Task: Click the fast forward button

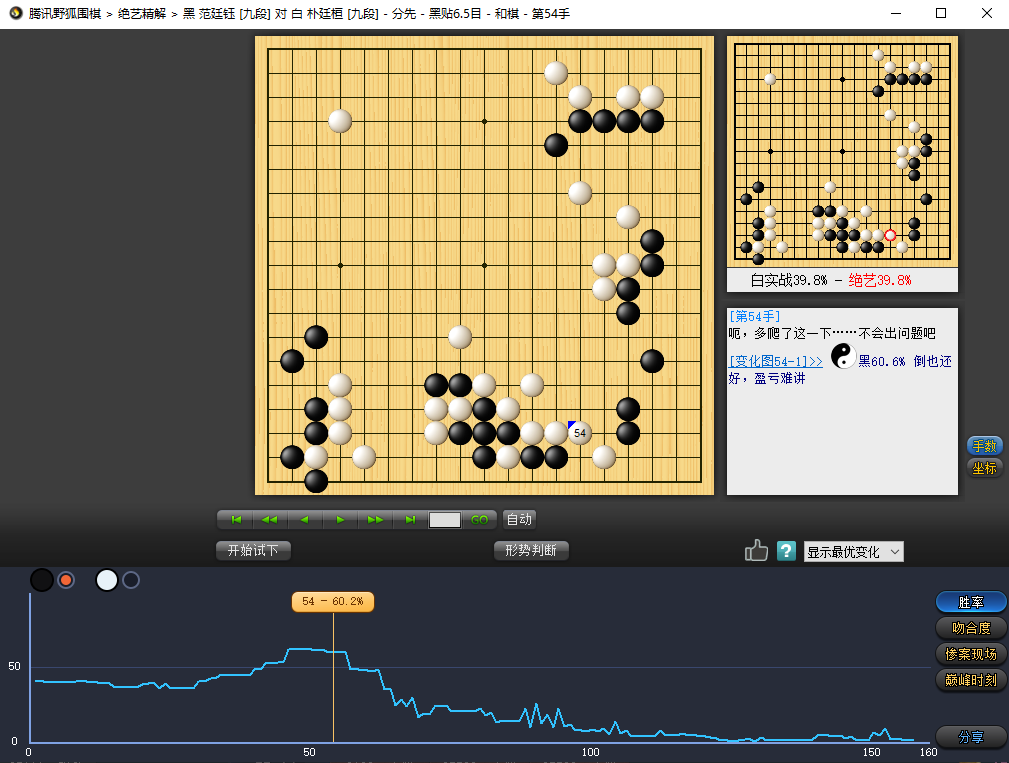Action: click(x=375, y=520)
